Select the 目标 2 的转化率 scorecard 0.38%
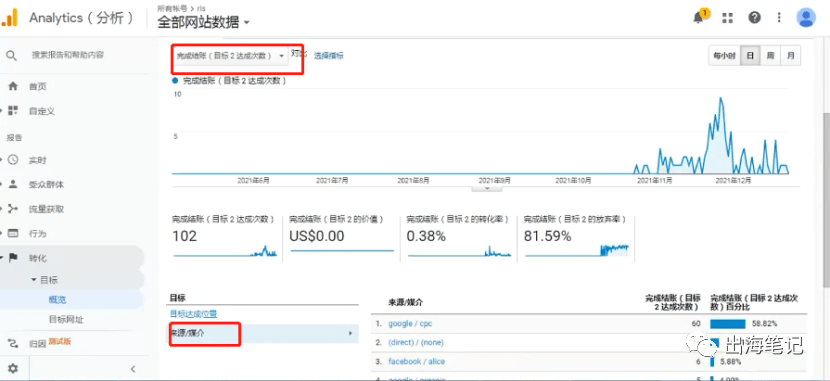This screenshot has height=381, width=830. pos(459,238)
